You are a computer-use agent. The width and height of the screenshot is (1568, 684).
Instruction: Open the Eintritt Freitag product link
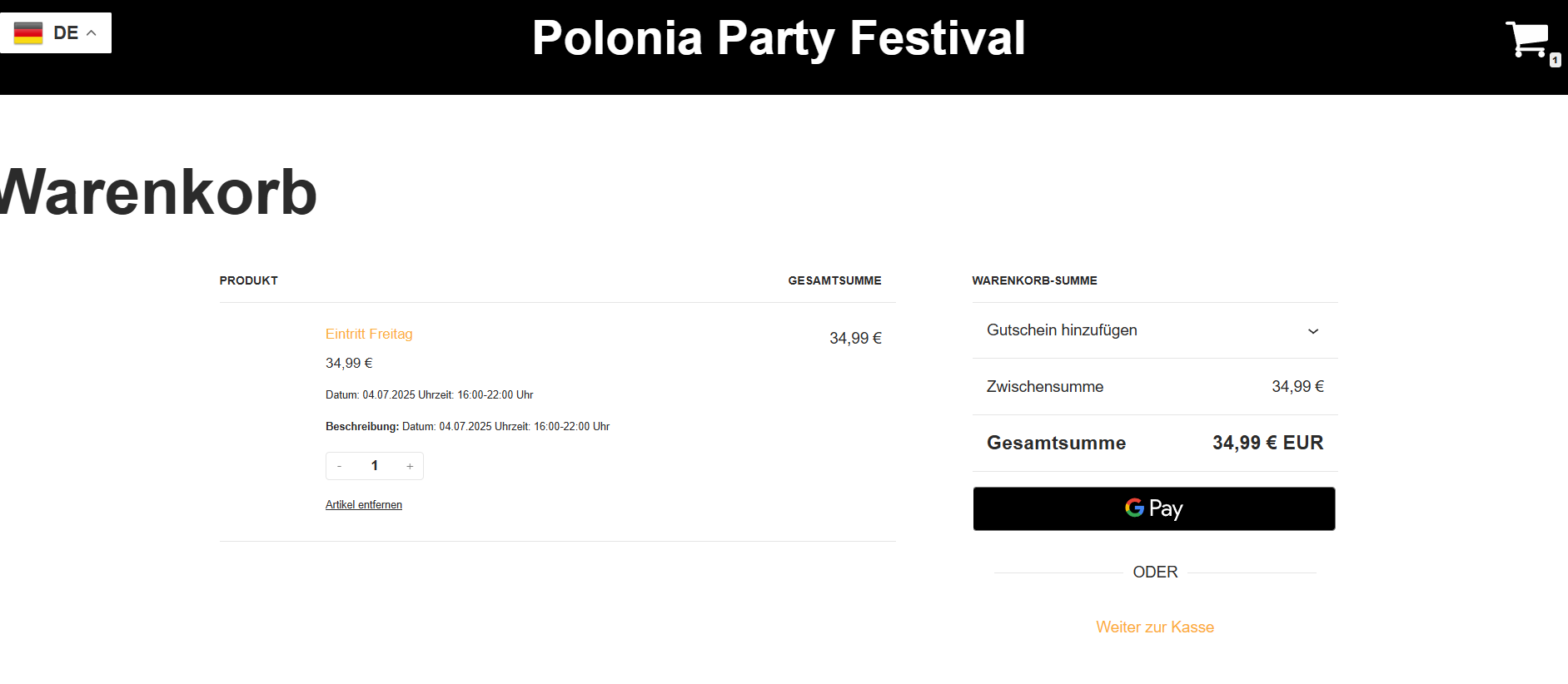369,334
